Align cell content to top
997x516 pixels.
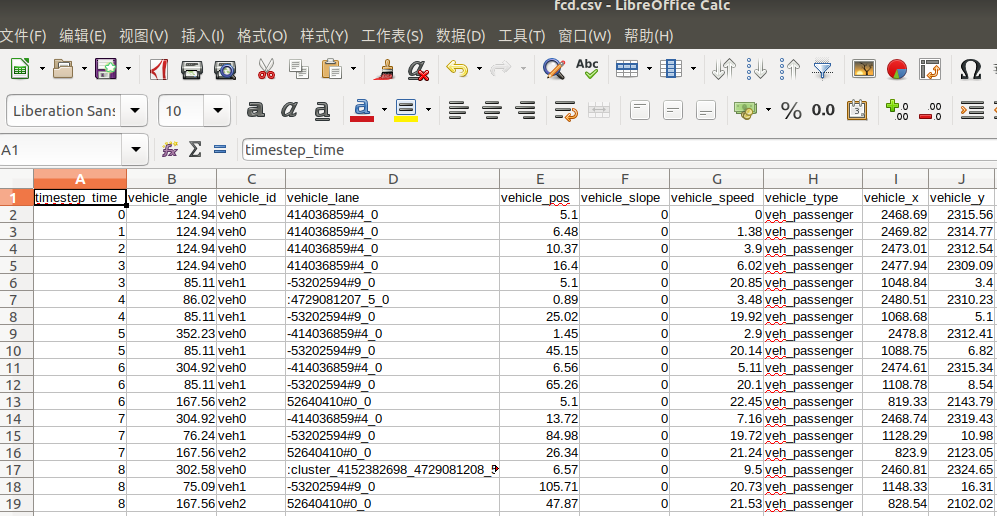[x=640, y=111]
